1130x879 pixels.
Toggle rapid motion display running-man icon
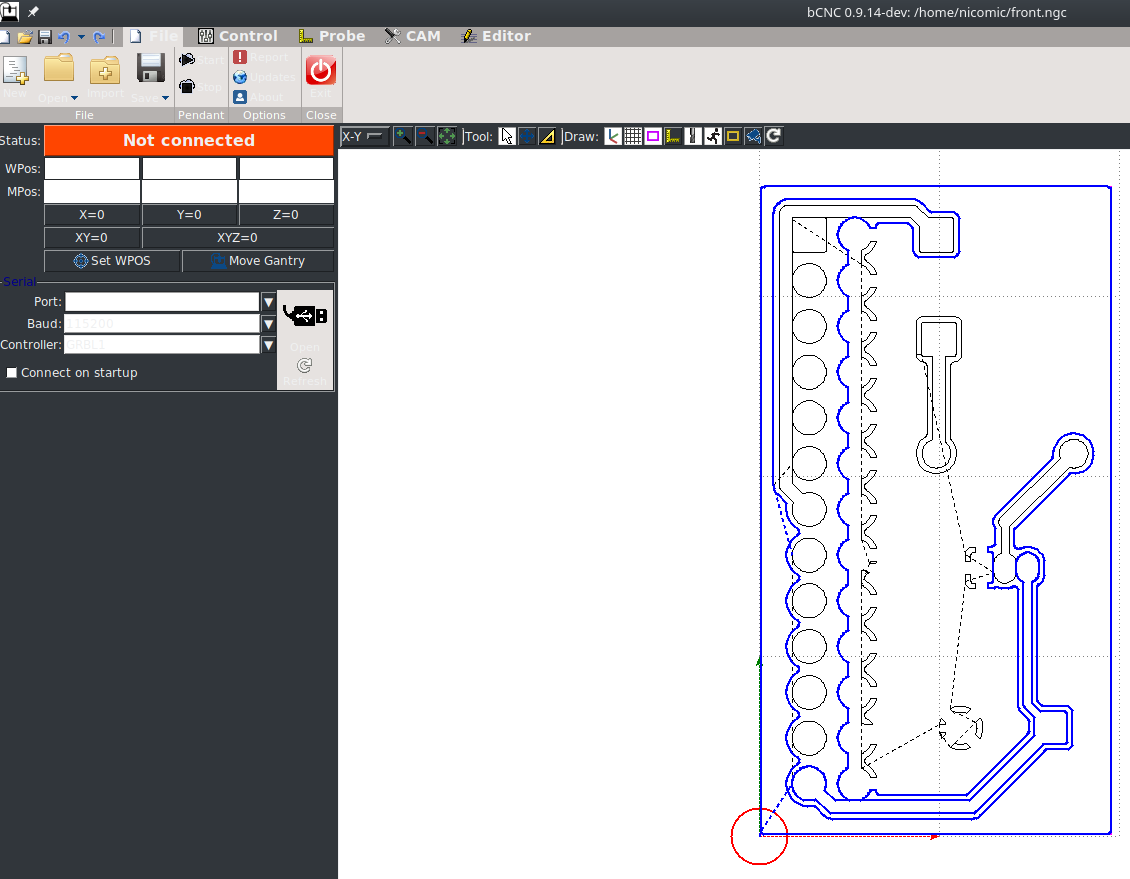[713, 136]
